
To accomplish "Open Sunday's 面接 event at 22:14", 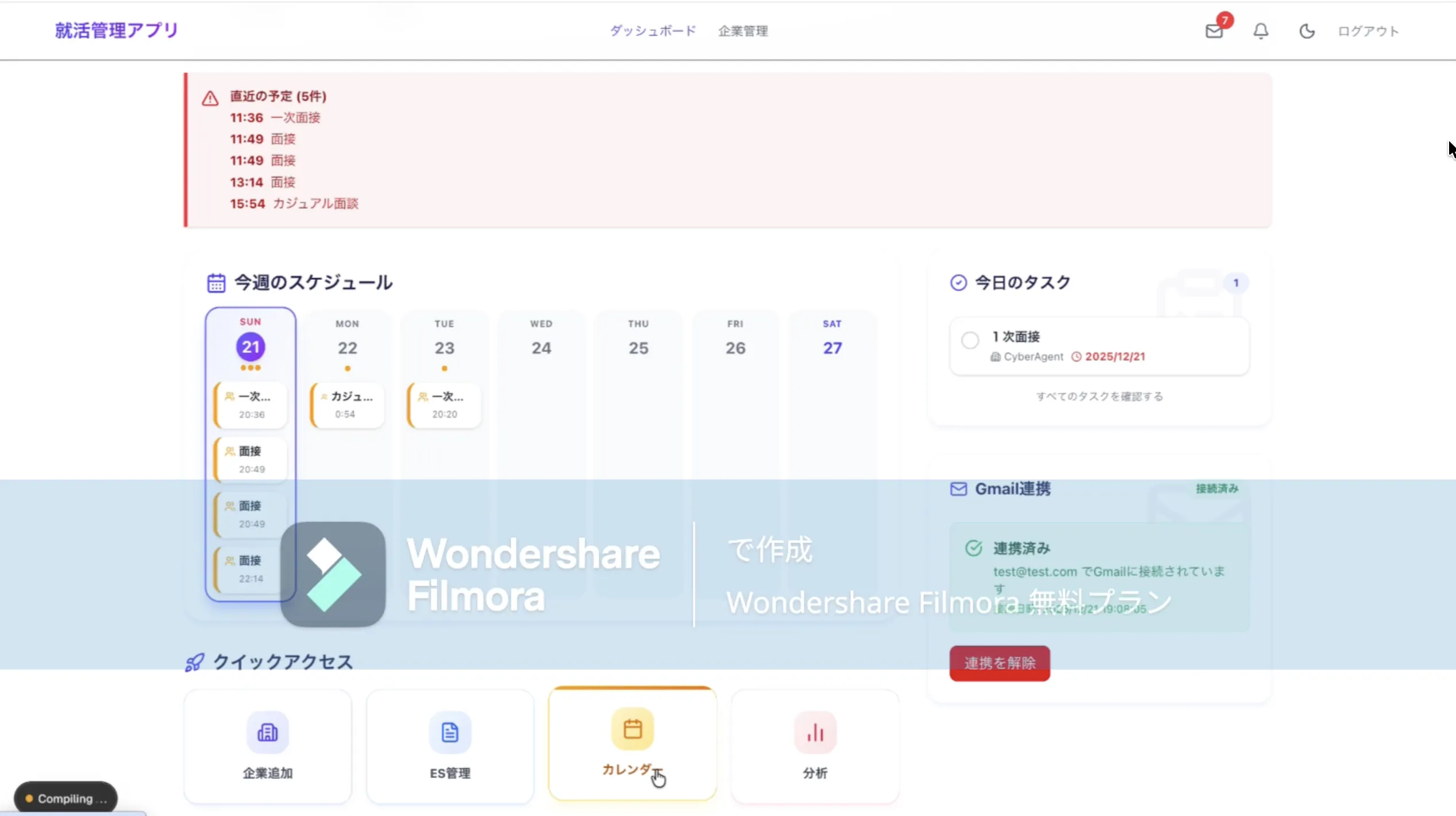I will (251, 569).
